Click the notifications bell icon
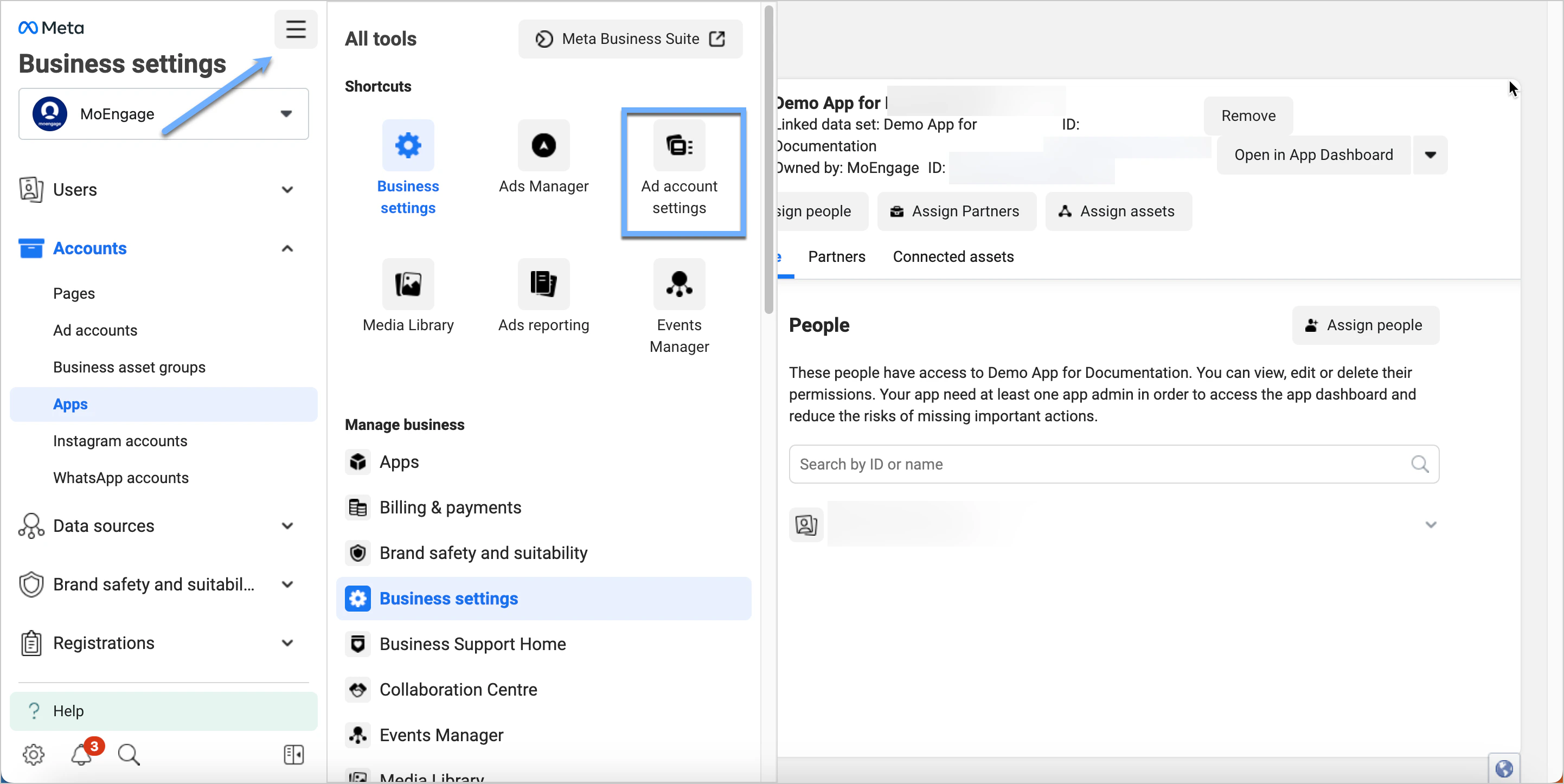 [82, 754]
